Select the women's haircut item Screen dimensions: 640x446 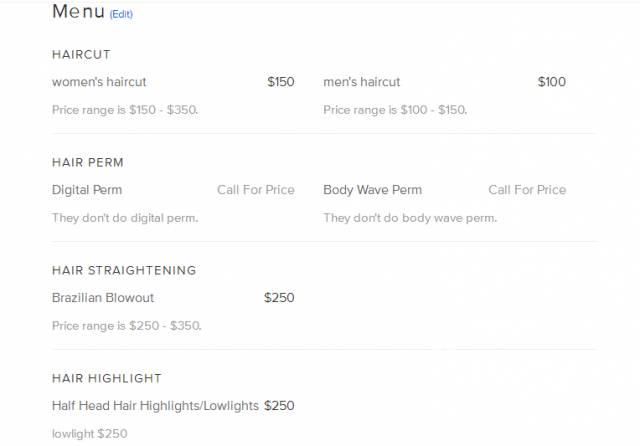99,82
